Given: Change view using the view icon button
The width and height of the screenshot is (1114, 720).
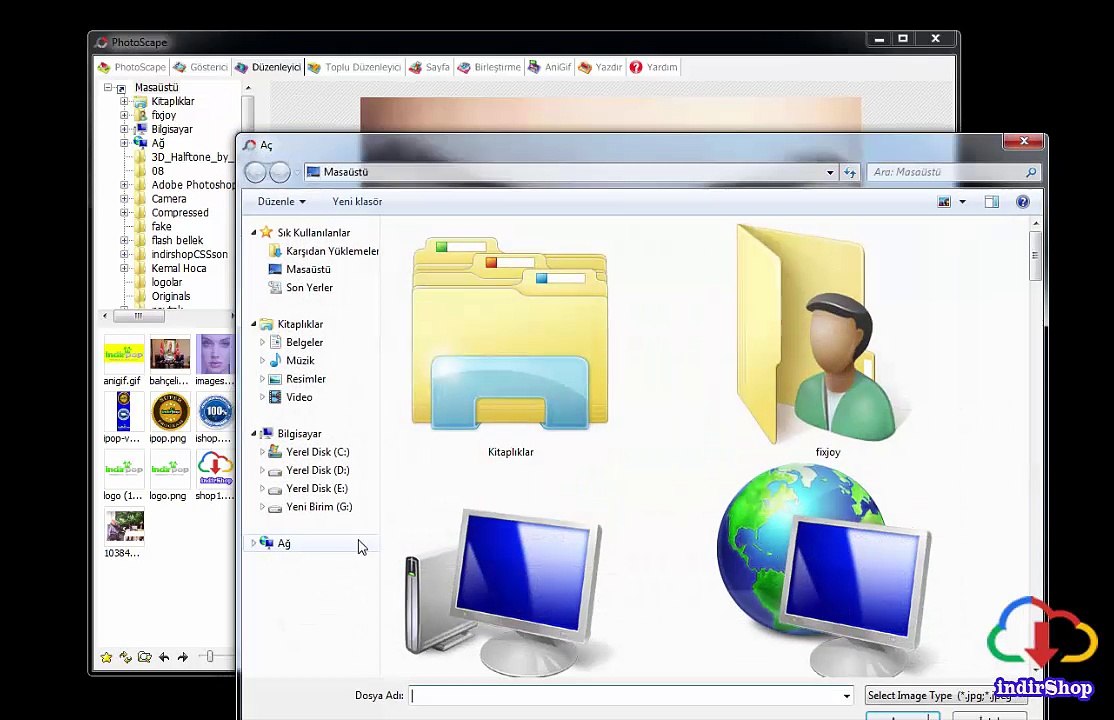Looking at the screenshot, I should [944, 202].
